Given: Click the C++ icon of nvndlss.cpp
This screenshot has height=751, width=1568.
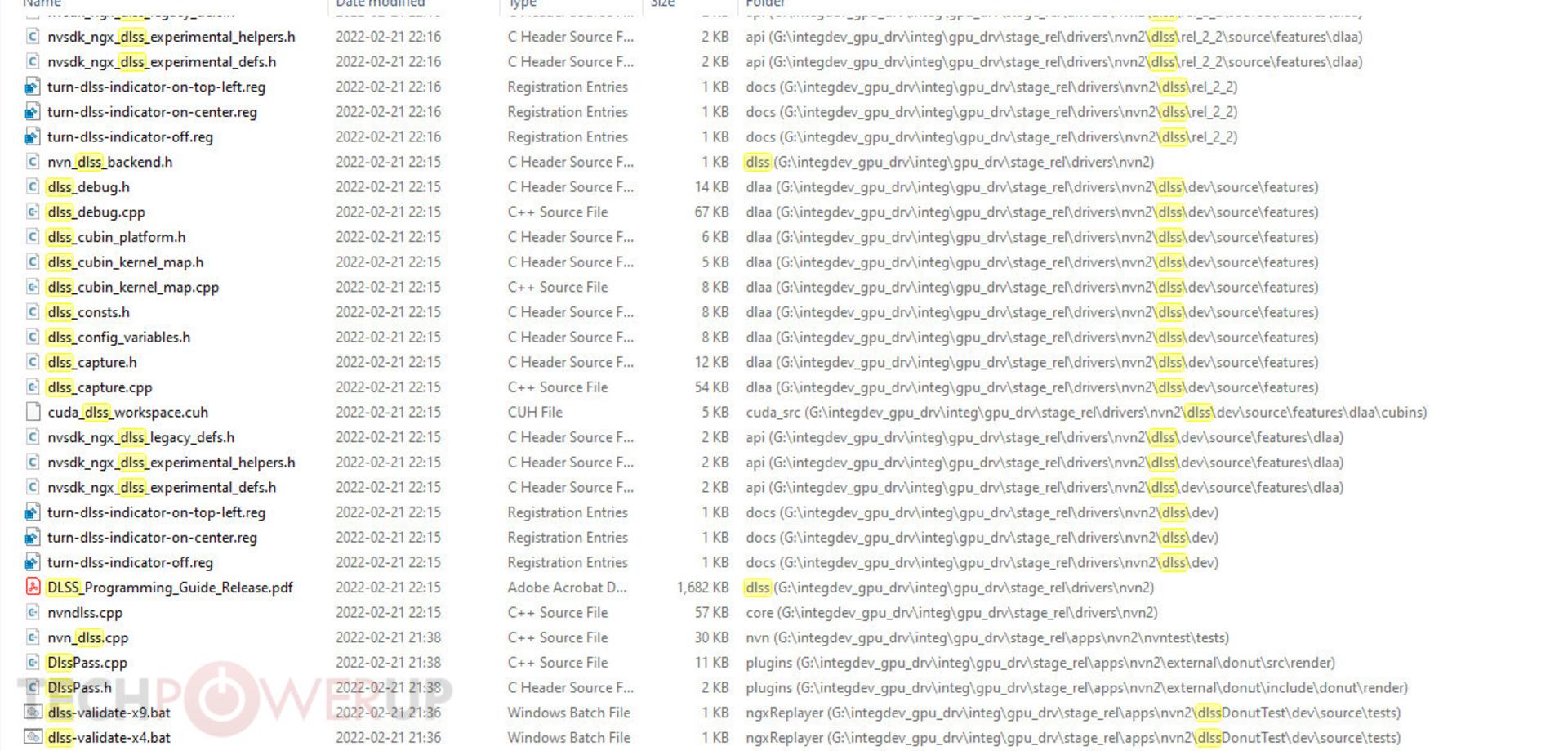Looking at the screenshot, I should coord(33,612).
